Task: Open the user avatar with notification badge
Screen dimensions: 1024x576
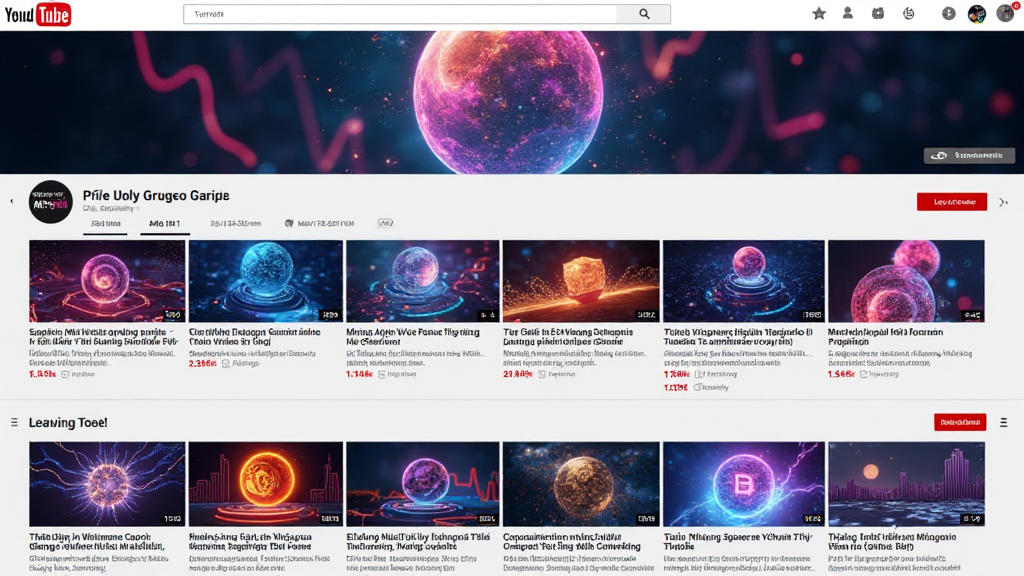Action: (x=1005, y=13)
